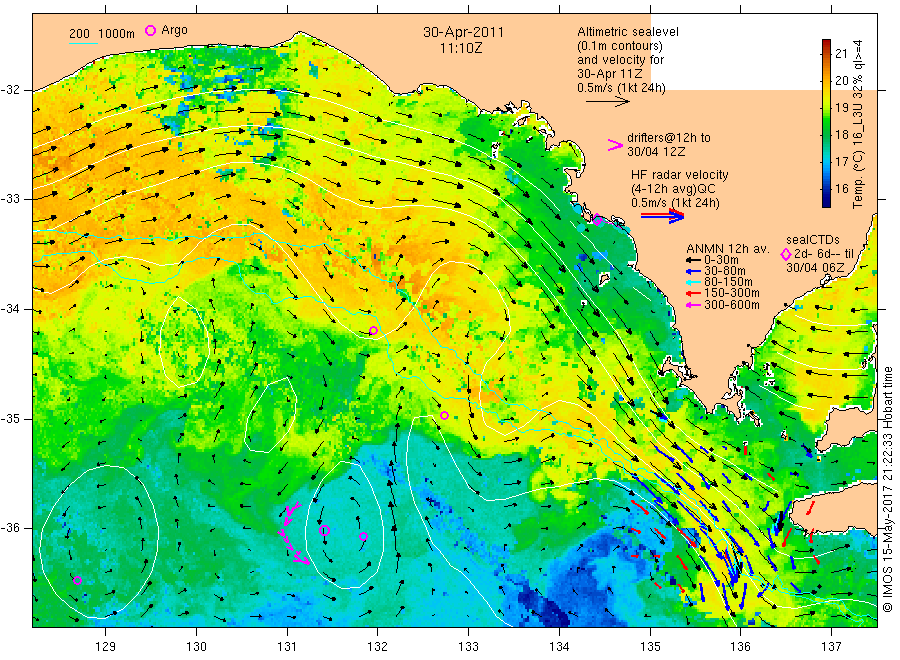Click the longitude axis label 135
The width and height of the screenshot is (900, 660).
point(650,647)
